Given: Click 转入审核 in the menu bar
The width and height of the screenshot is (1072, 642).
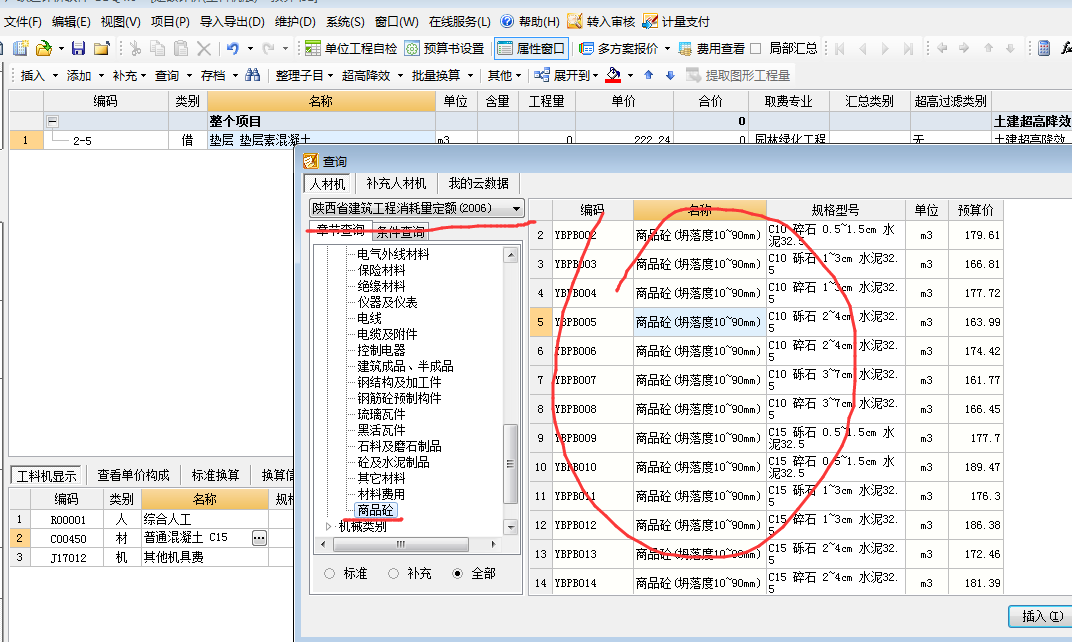Looking at the screenshot, I should tap(602, 22).
